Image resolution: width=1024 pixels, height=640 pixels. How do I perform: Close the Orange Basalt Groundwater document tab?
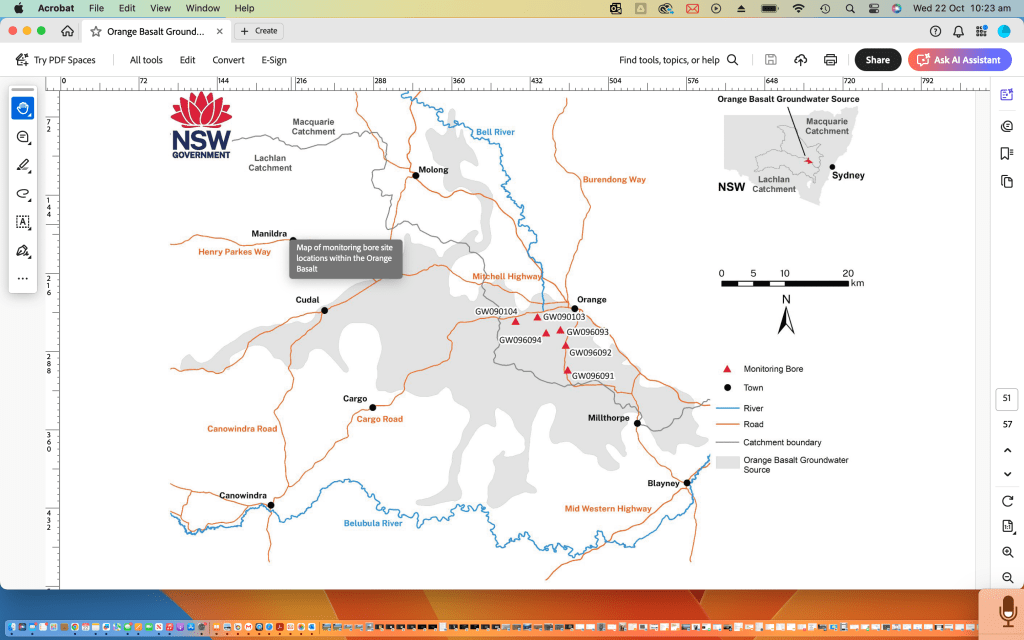pos(224,31)
